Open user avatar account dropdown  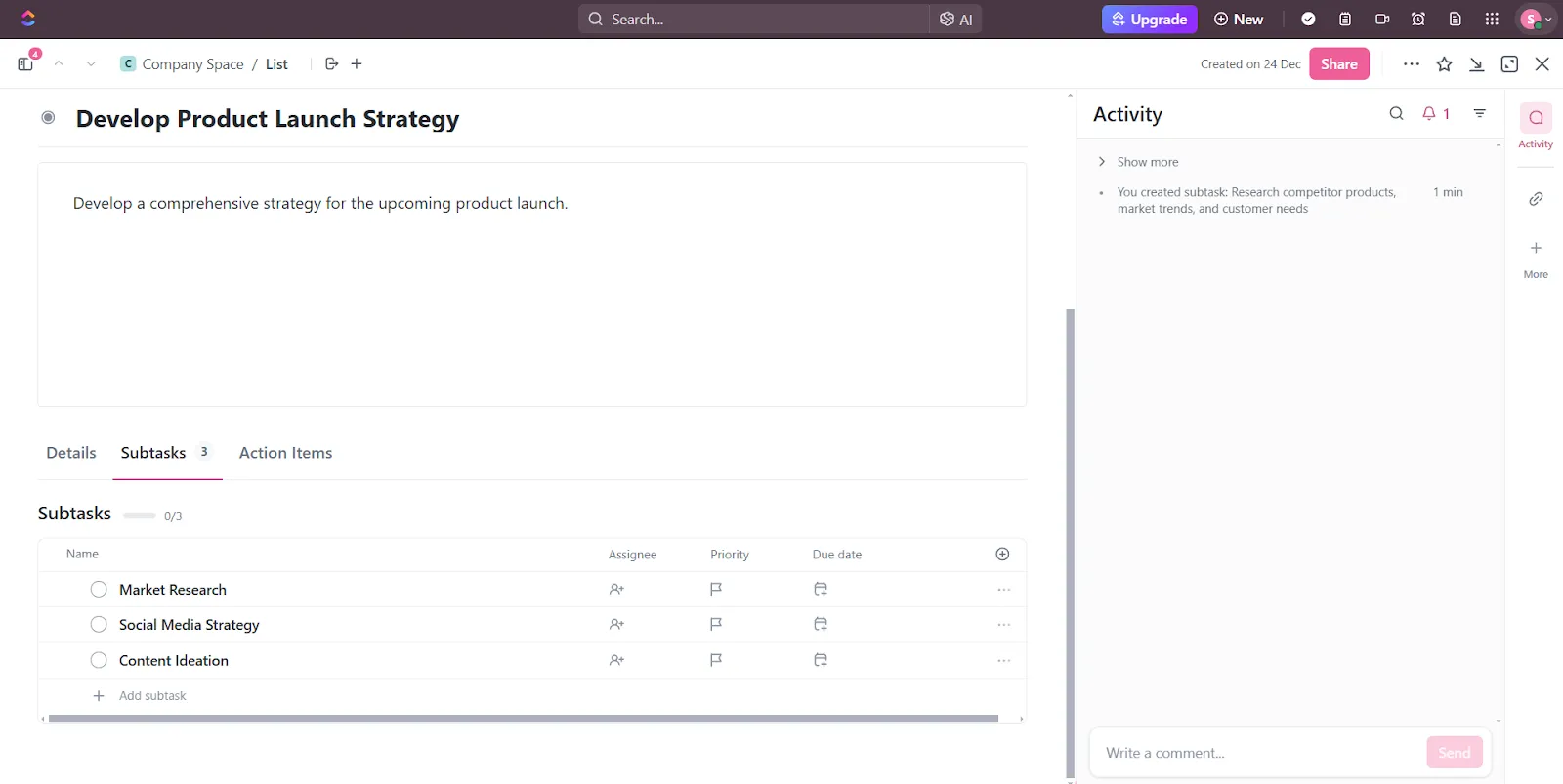pyautogui.click(x=1537, y=19)
